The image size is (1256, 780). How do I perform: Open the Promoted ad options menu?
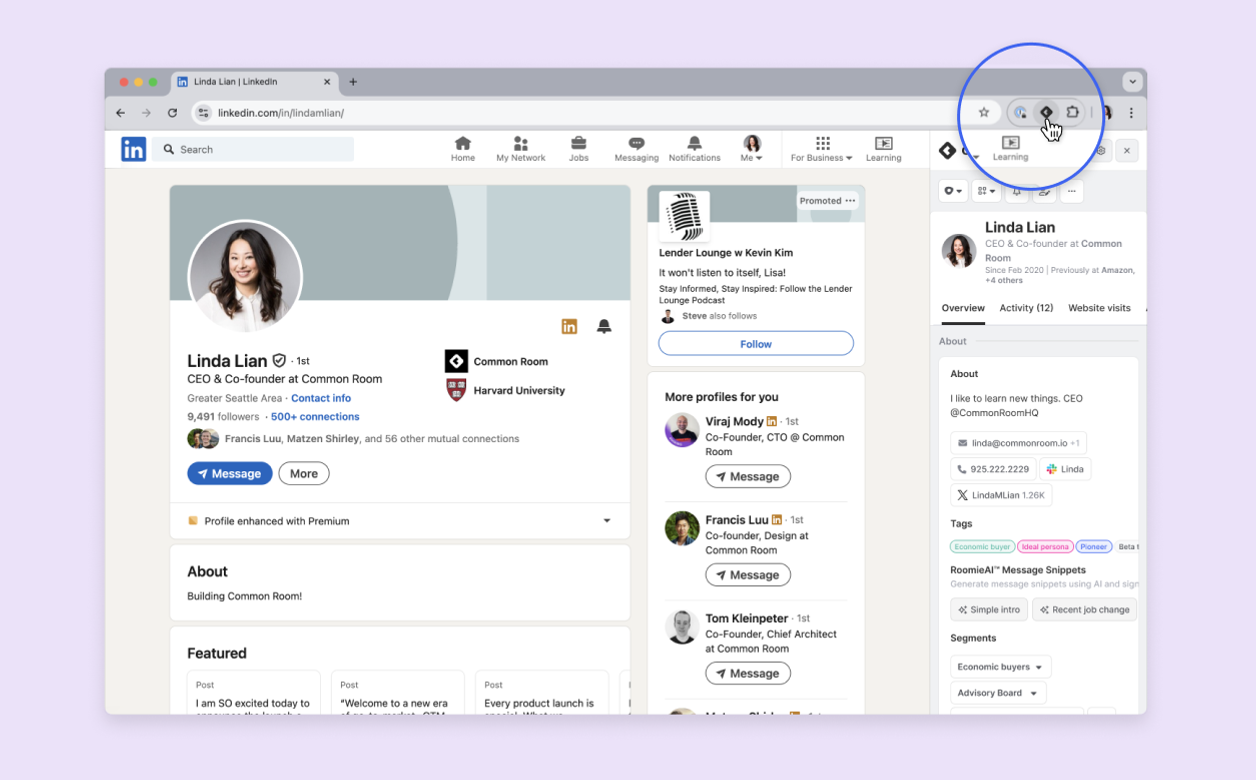point(850,201)
